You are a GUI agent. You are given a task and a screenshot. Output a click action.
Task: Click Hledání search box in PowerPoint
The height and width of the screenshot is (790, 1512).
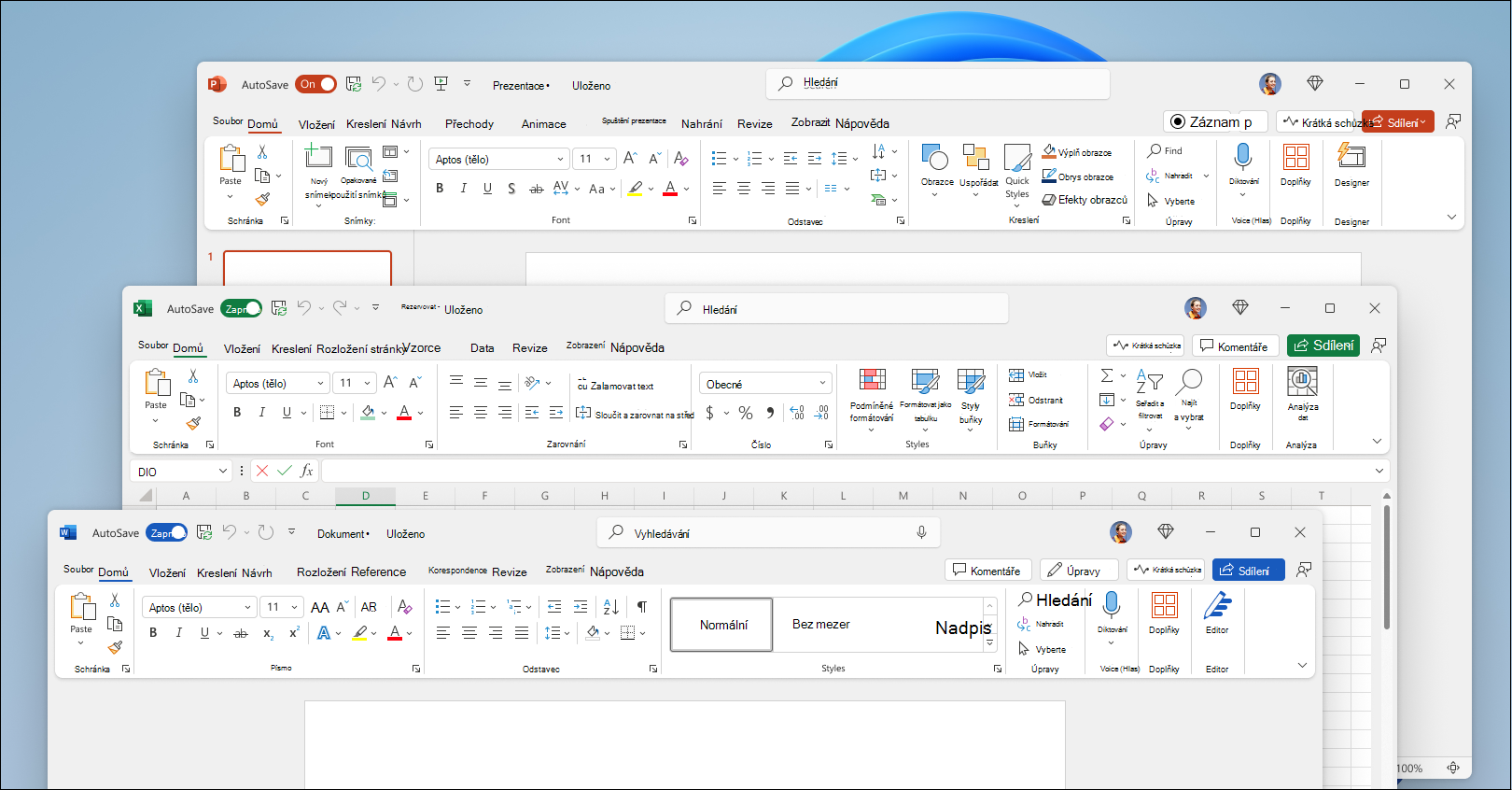pyautogui.click(x=938, y=83)
